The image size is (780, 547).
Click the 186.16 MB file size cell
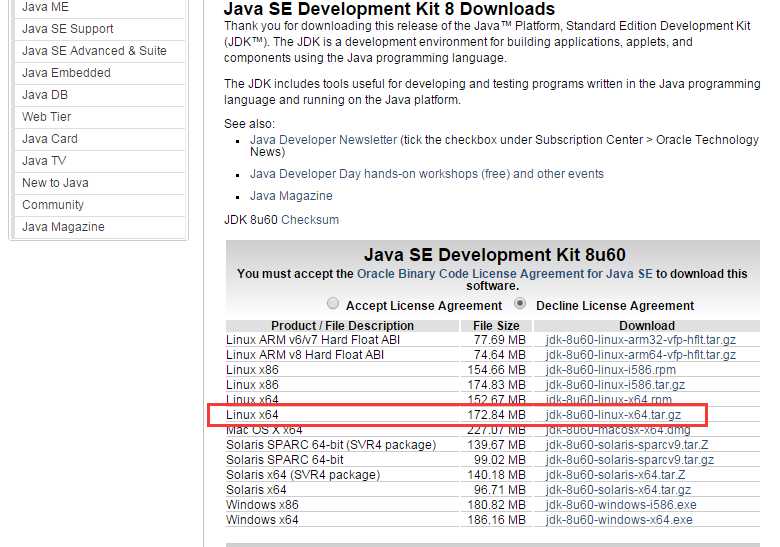(x=496, y=519)
